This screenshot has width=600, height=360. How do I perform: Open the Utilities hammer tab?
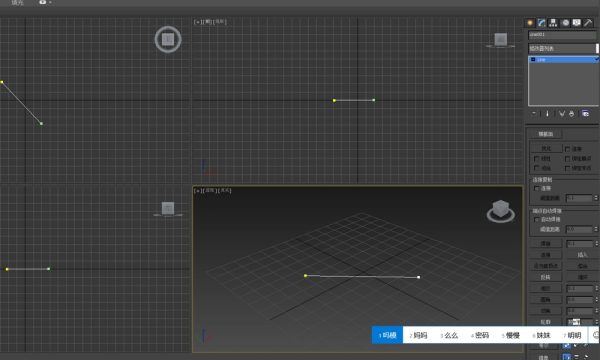588,23
